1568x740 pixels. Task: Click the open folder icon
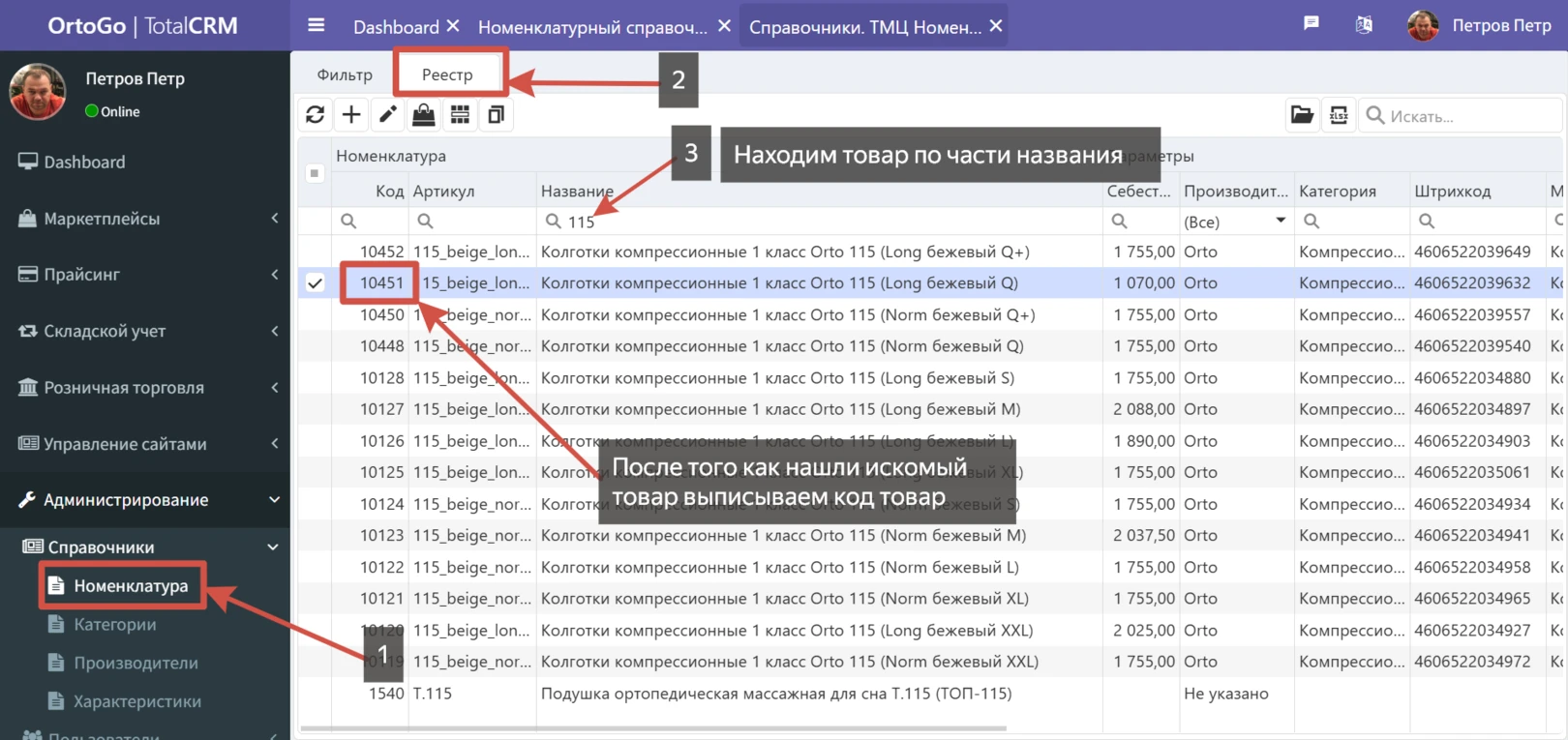[1302, 116]
